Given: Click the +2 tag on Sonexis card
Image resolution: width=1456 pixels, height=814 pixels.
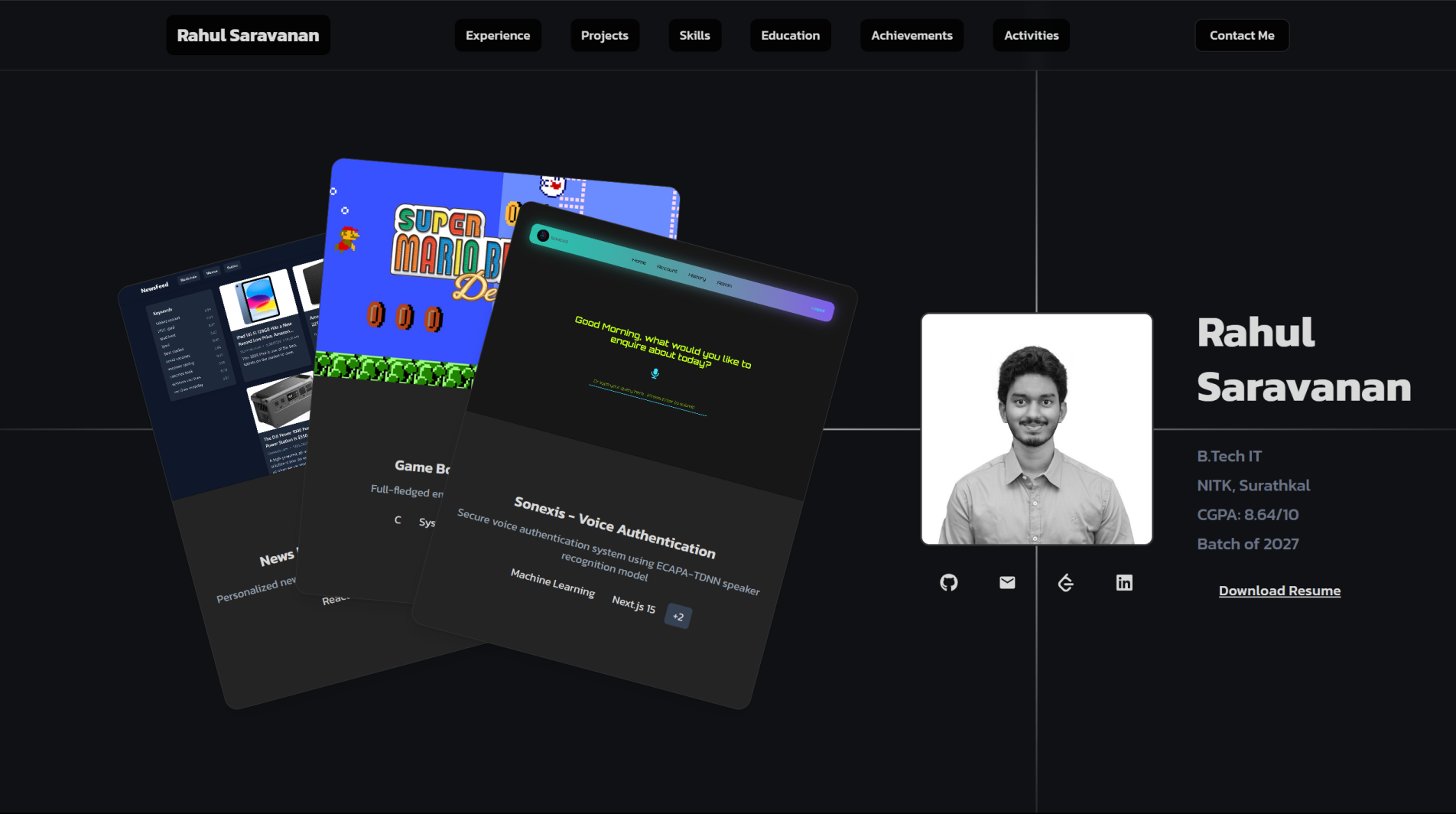Looking at the screenshot, I should (678, 616).
